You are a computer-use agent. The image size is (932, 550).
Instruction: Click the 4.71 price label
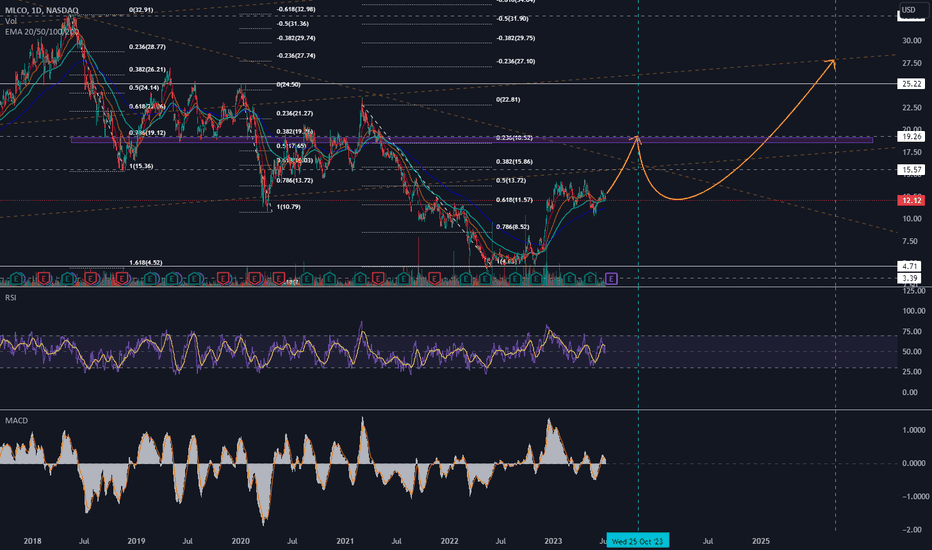(x=910, y=266)
